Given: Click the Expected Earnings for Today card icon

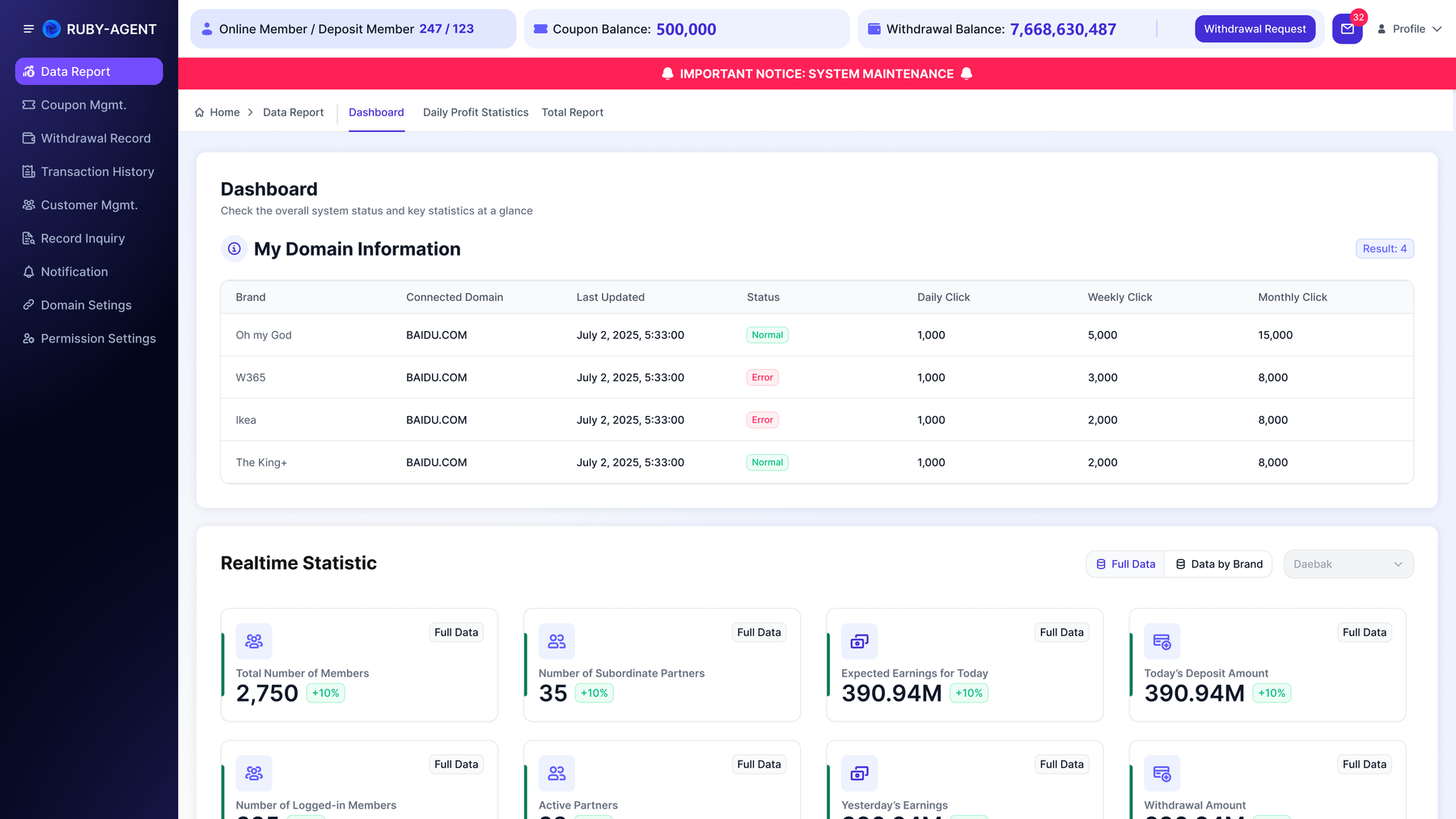Looking at the screenshot, I should tap(860, 642).
